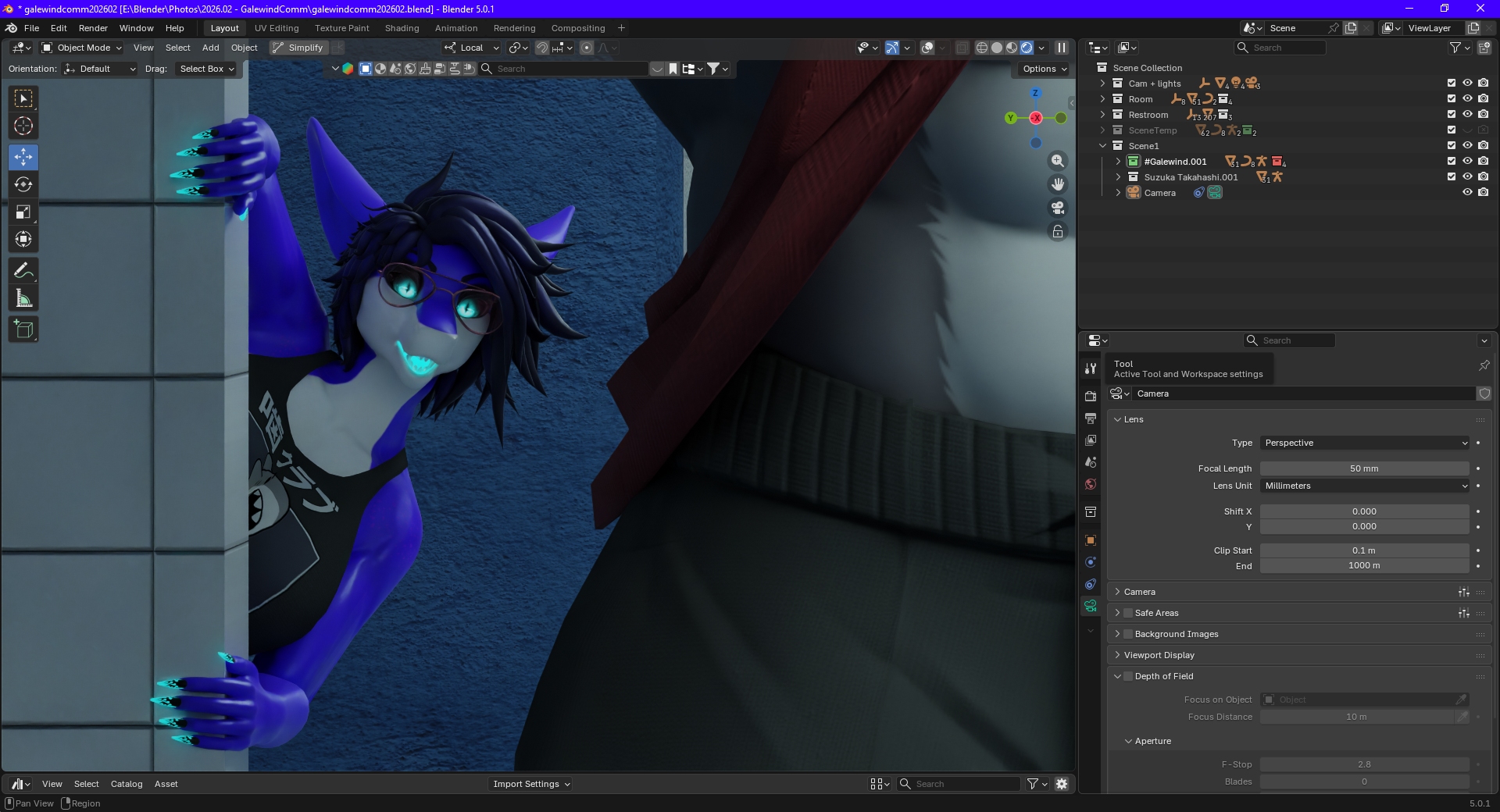Enable the Depth of Field checkbox
This screenshot has height=812, width=1500.
point(1128,676)
